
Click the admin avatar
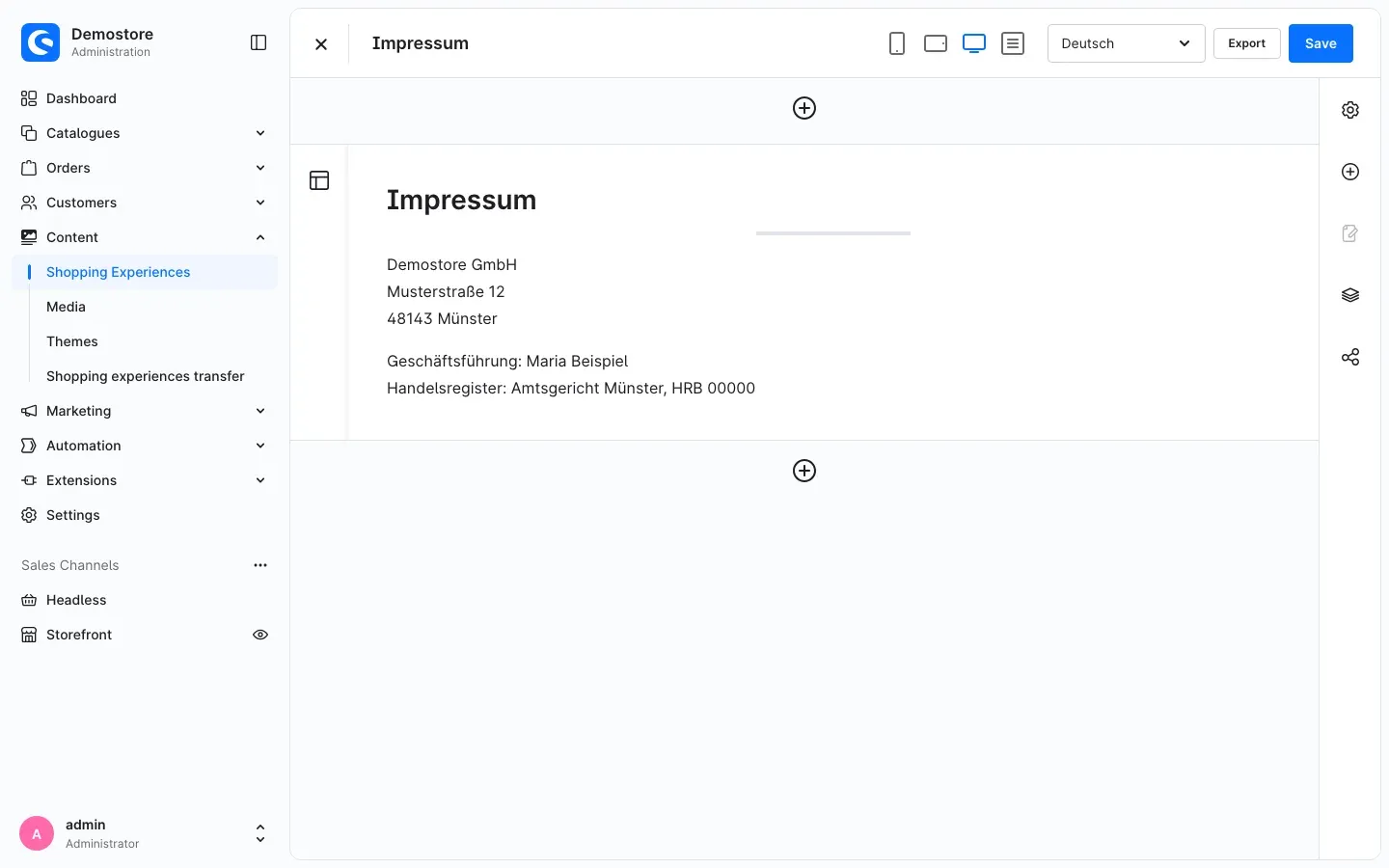[37, 834]
